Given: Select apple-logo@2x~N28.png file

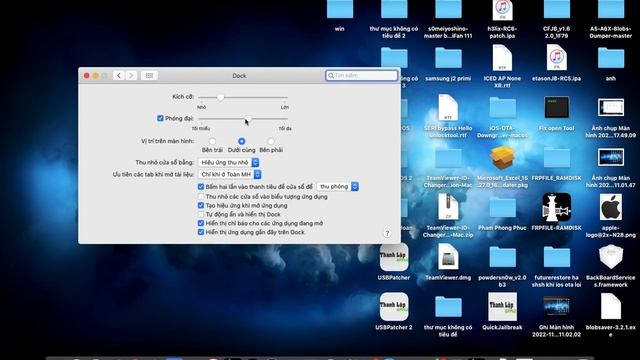Looking at the screenshot, I should coord(611,207).
